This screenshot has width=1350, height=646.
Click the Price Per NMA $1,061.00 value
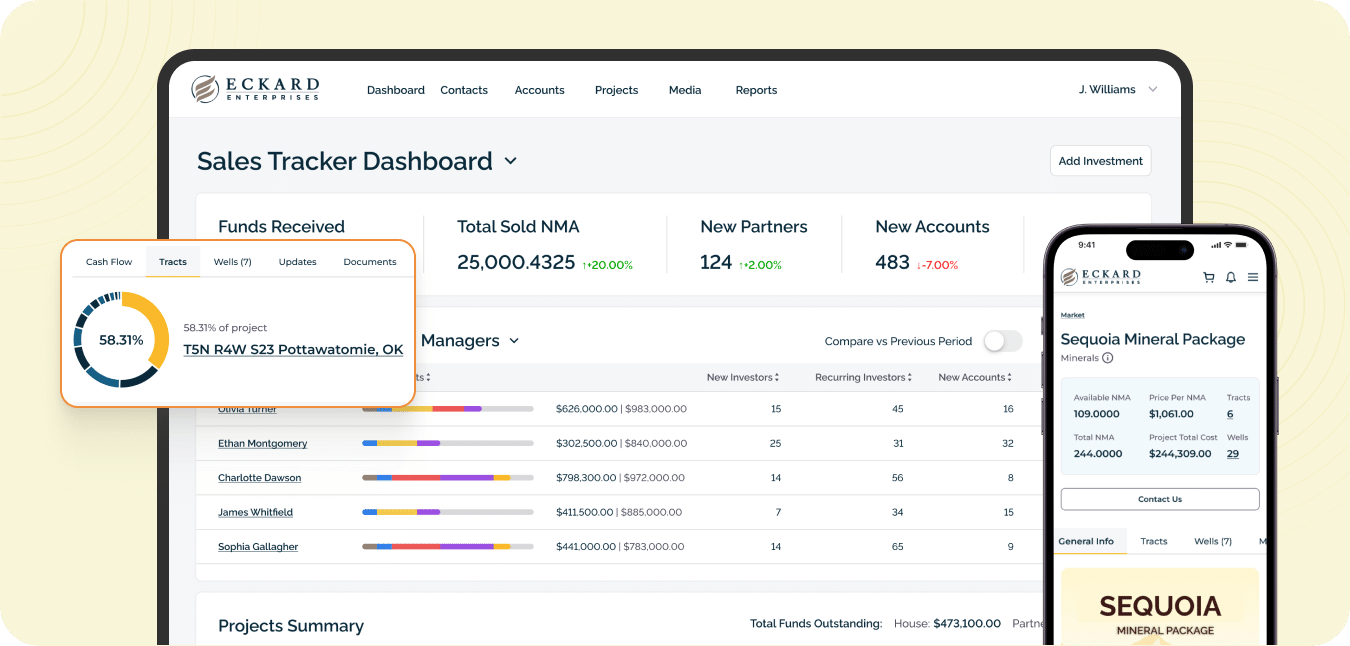(x=1171, y=414)
